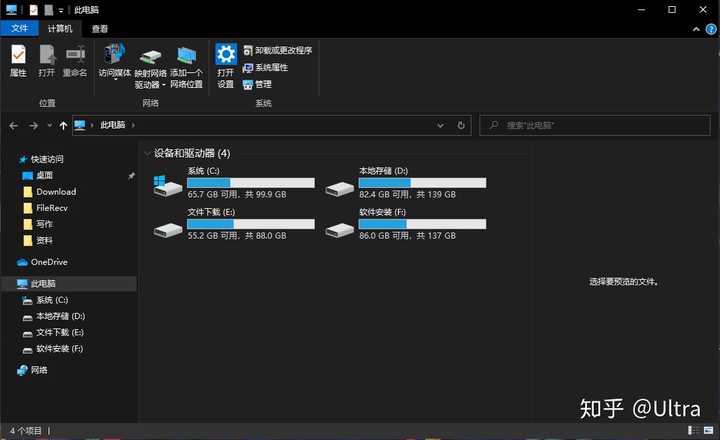Click the new folder quick-access toolbar icon
The width and height of the screenshot is (720, 440).
48,10
